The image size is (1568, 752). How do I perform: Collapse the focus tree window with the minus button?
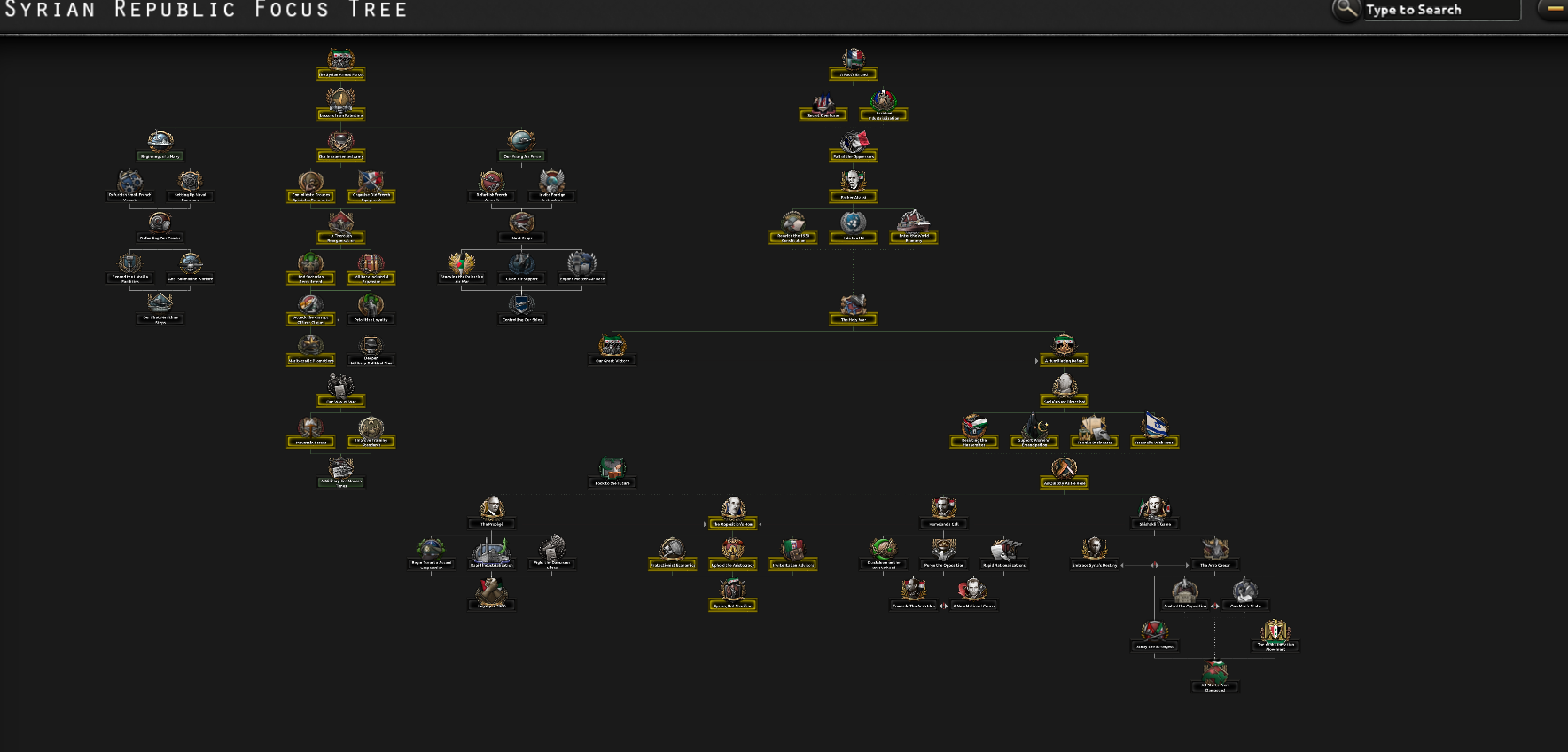(1555, 9)
